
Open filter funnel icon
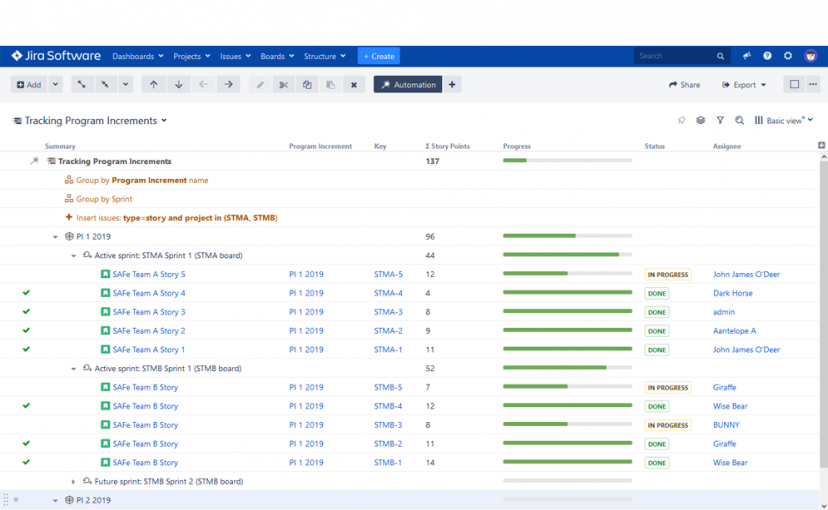[720, 120]
